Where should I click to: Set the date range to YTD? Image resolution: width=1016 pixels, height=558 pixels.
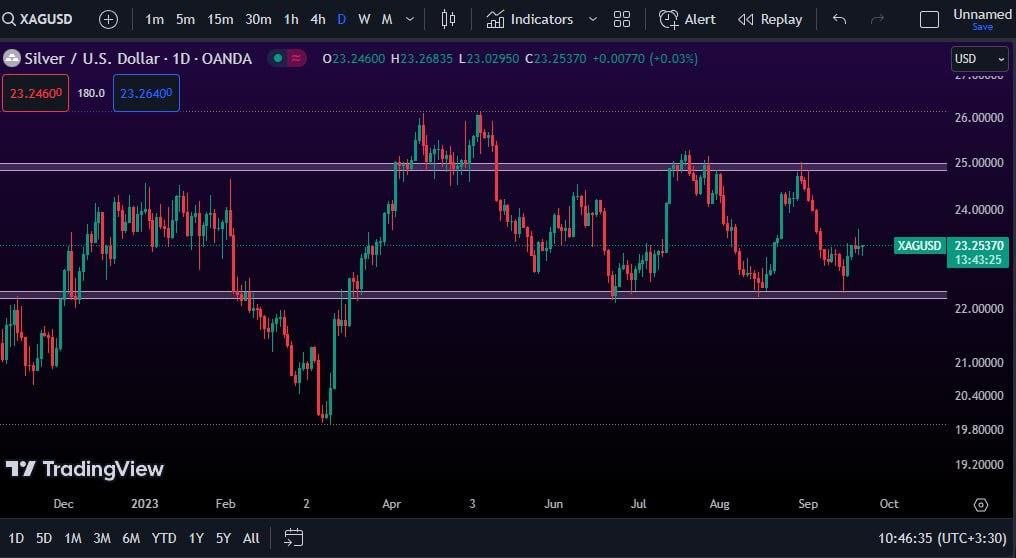[164, 538]
